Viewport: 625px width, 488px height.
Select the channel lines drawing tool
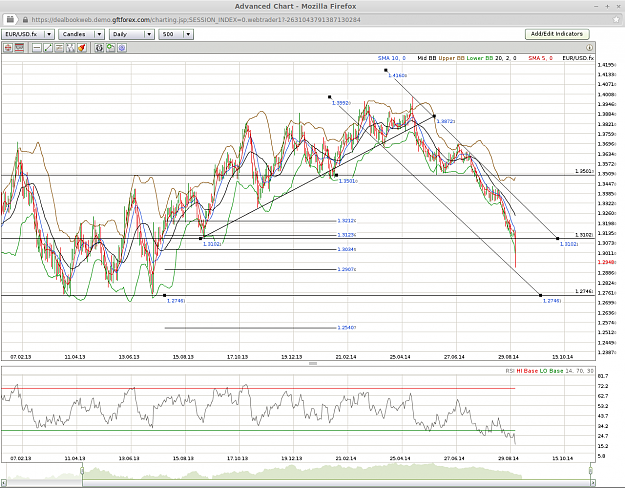click(x=71, y=48)
